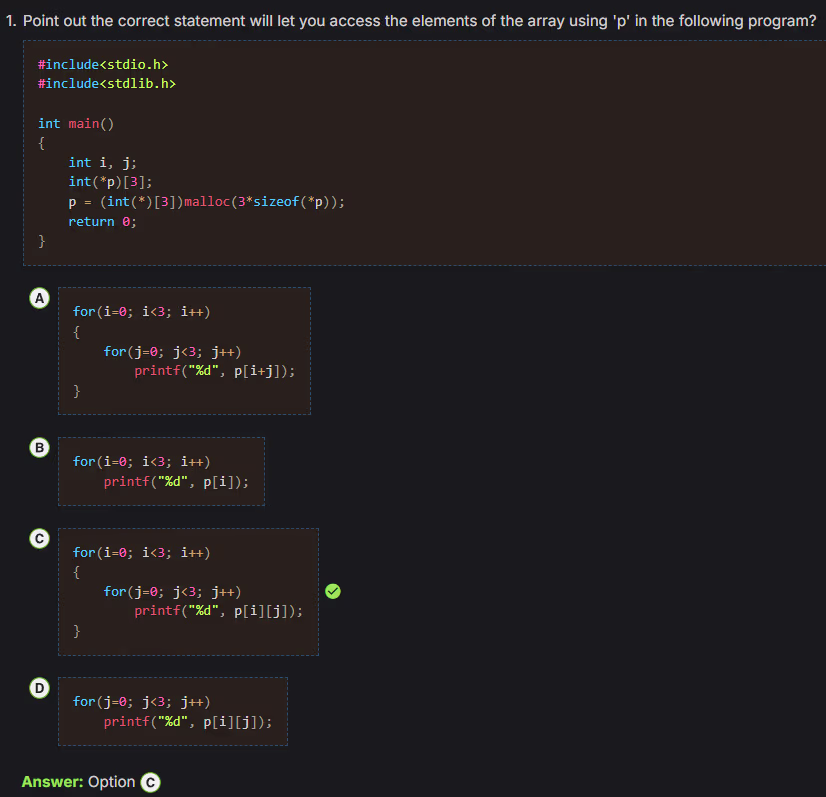Screen dimensions: 826x797
Task: Click the green "Answer:" label
Action: tap(52, 782)
